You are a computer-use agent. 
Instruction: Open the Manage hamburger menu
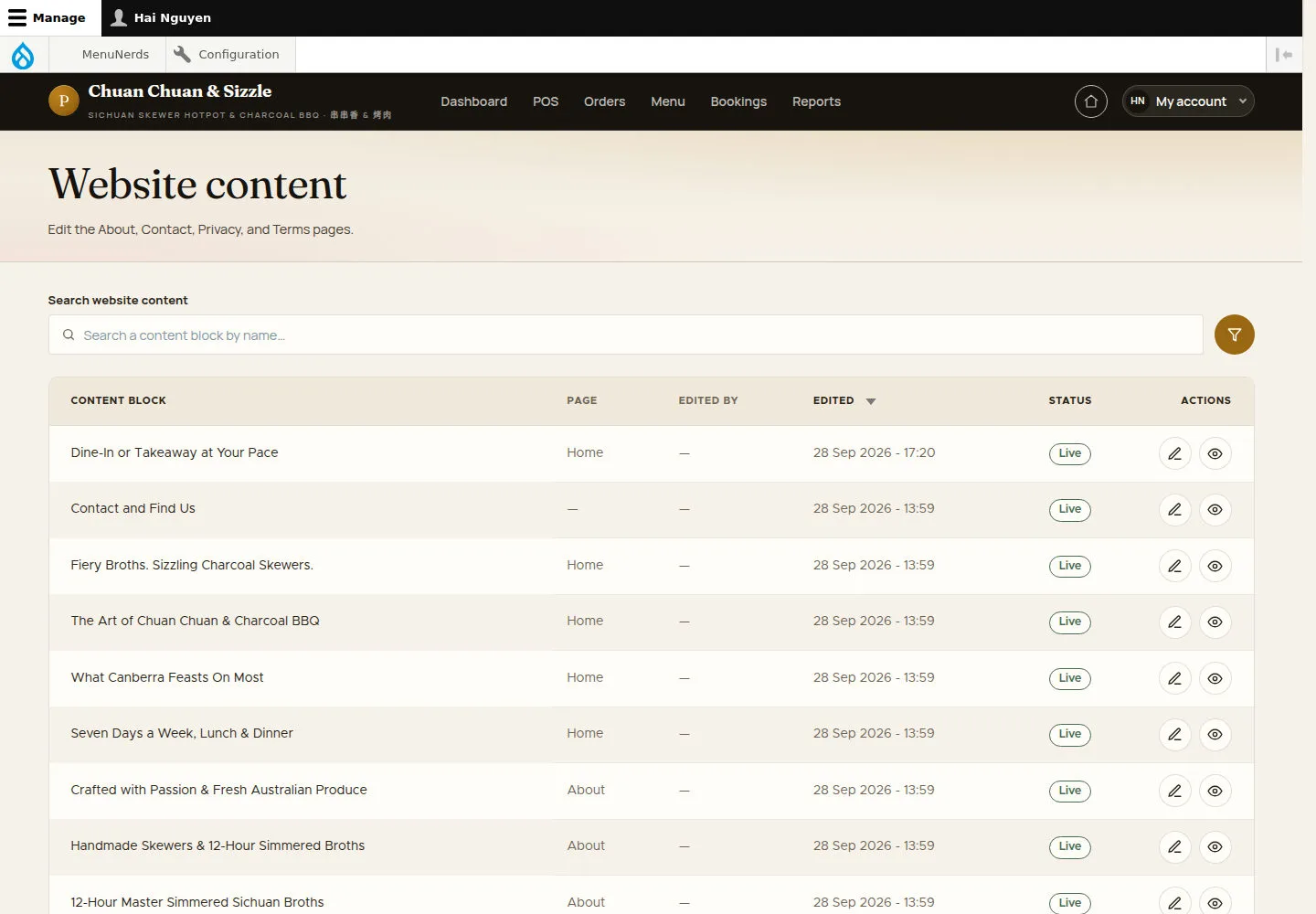click(48, 17)
